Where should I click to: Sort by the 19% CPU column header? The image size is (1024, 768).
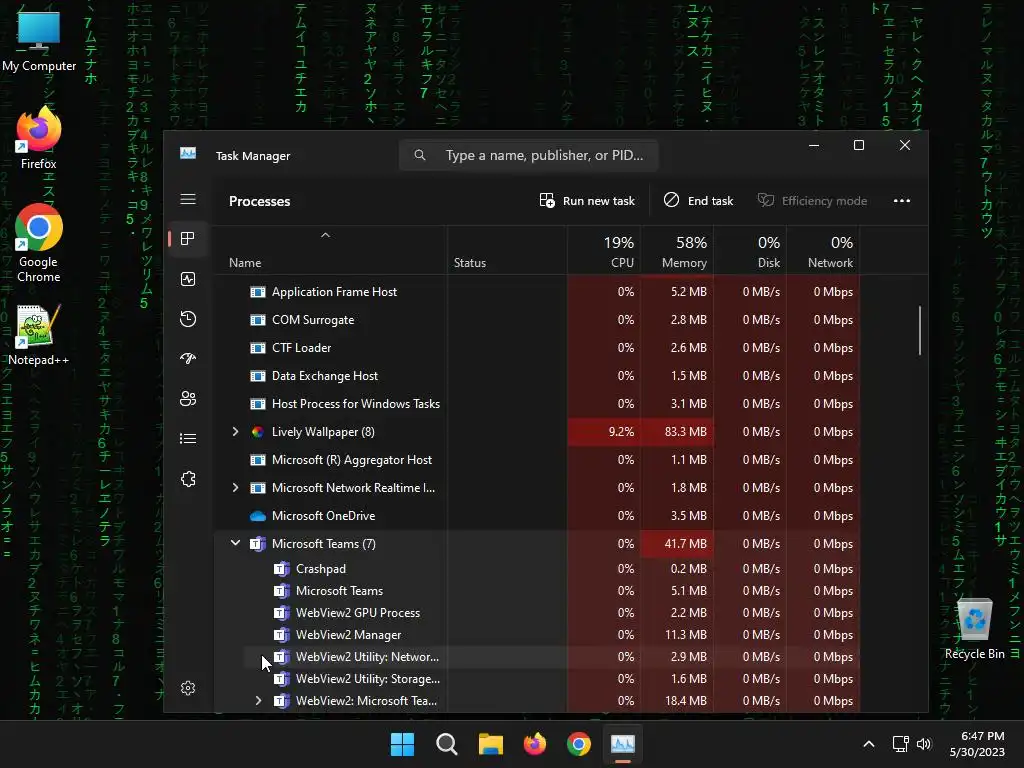[603, 251]
